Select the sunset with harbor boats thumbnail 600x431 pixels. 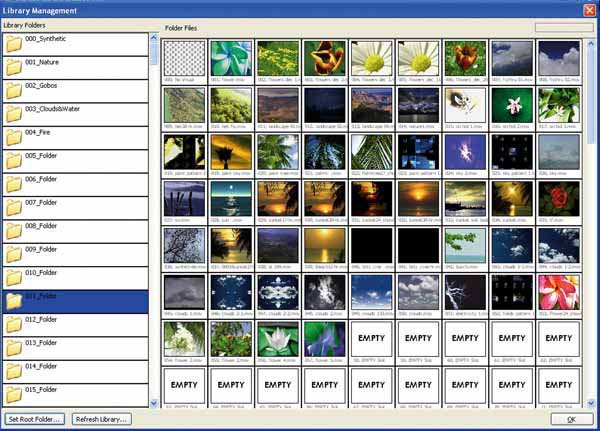[x=465, y=199]
